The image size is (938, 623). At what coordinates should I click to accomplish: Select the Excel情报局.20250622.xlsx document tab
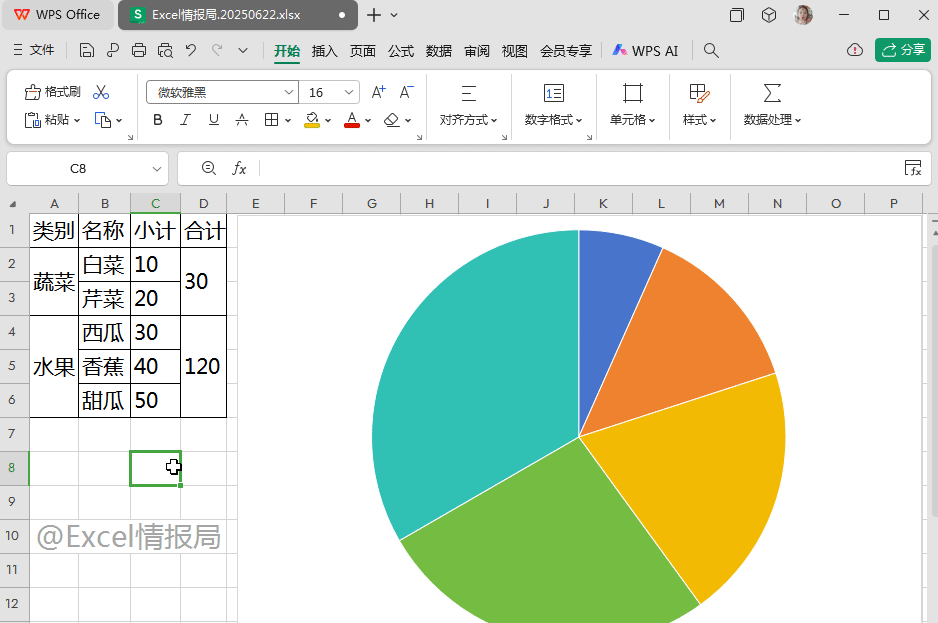tap(237, 15)
